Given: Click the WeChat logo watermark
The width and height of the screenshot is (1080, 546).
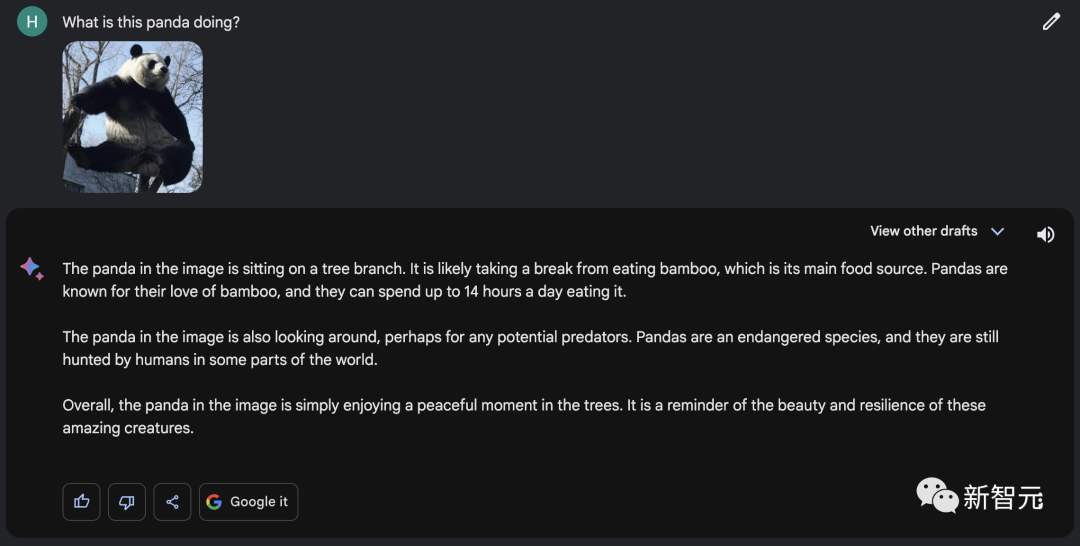Looking at the screenshot, I should pyautogui.click(x=937, y=495).
